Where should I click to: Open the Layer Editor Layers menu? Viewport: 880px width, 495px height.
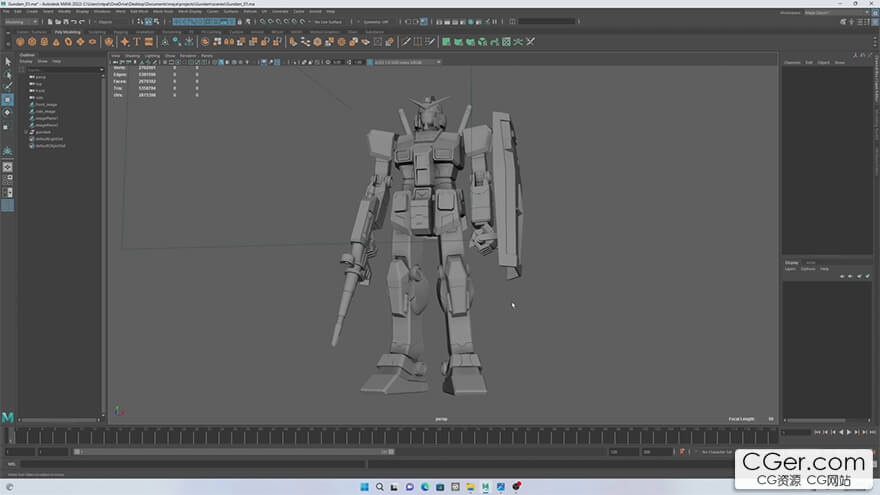[x=790, y=269]
